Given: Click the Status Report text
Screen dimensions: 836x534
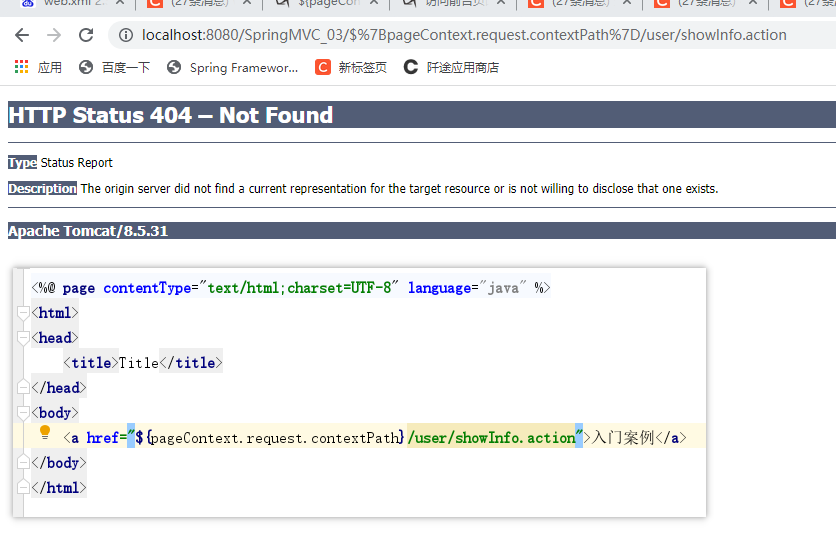Looking at the screenshot, I should [77, 163].
